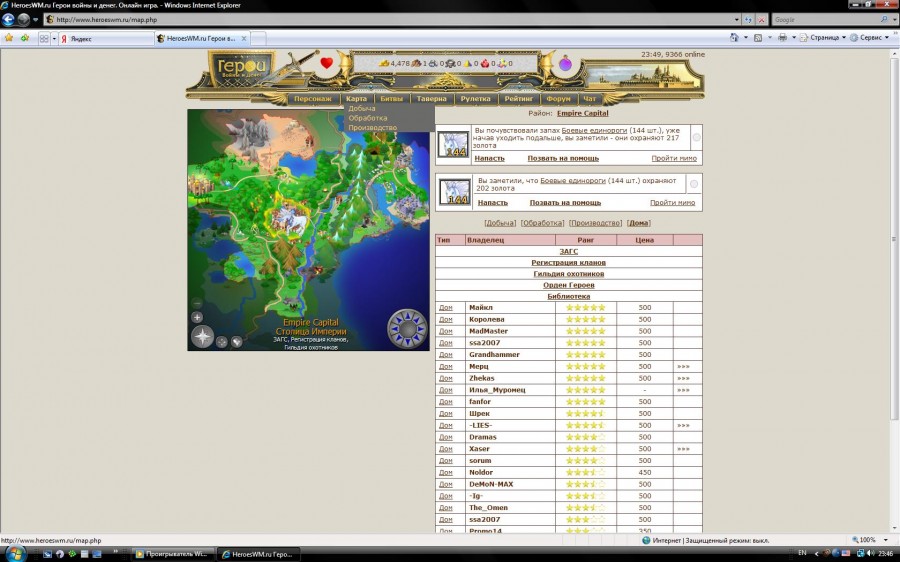Close the HeroesWM browser tab

tap(244, 38)
